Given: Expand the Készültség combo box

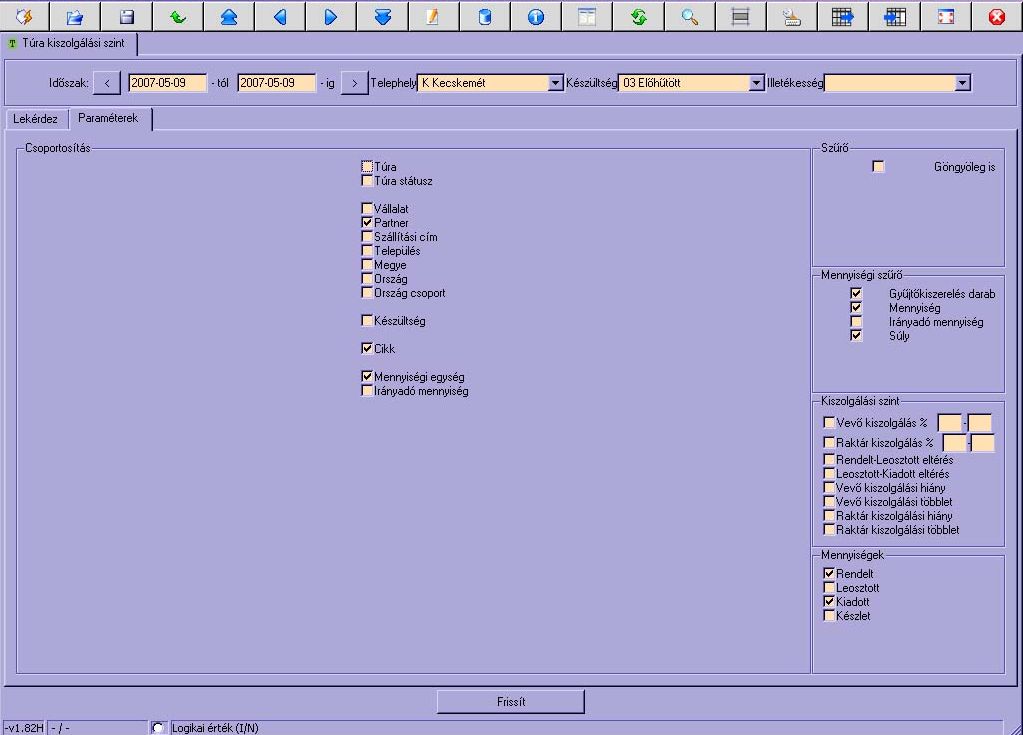Looking at the screenshot, I should click(x=757, y=84).
